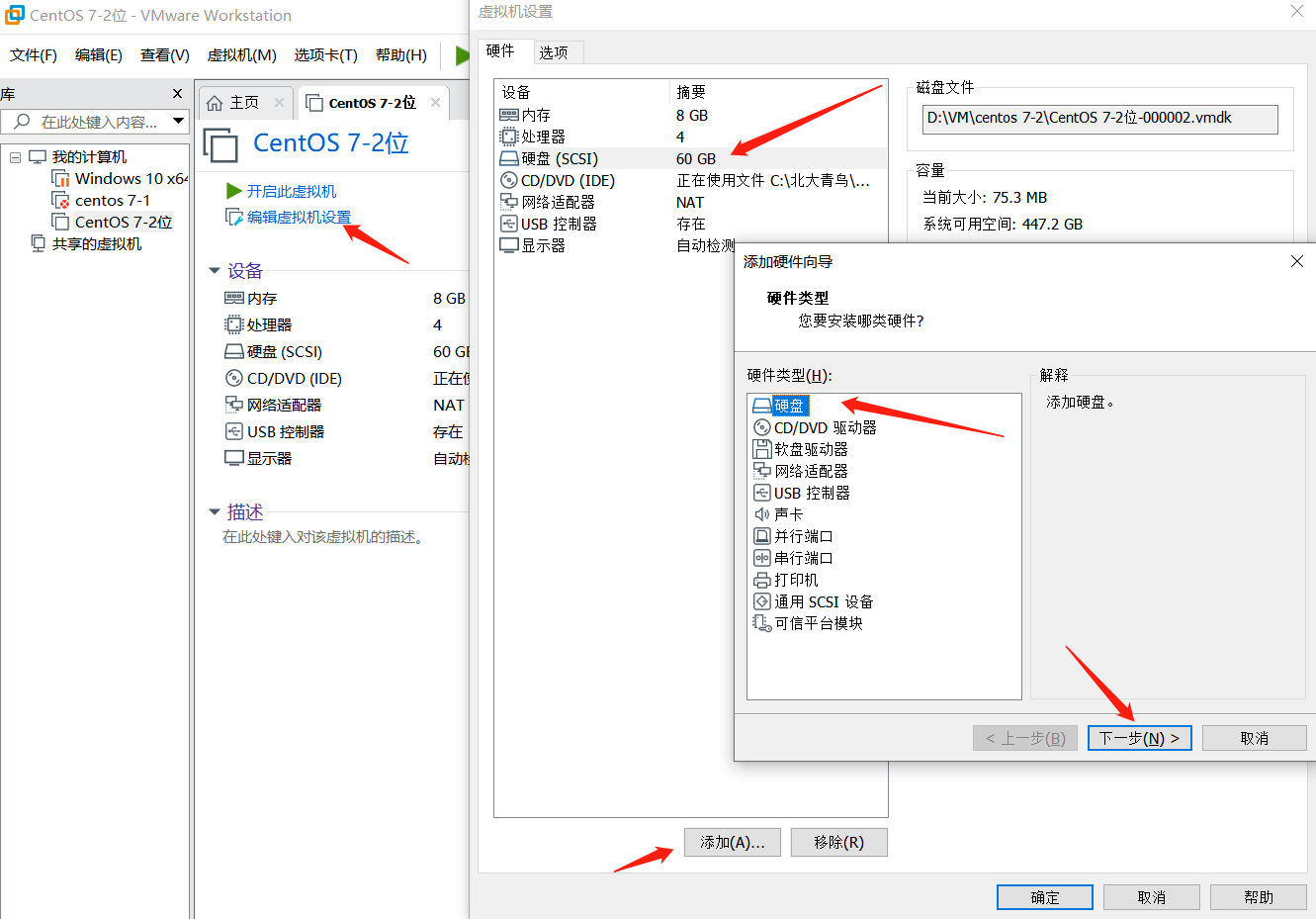
Task: Click the 内存 memory icon in summary devices
Action: [x=234, y=298]
